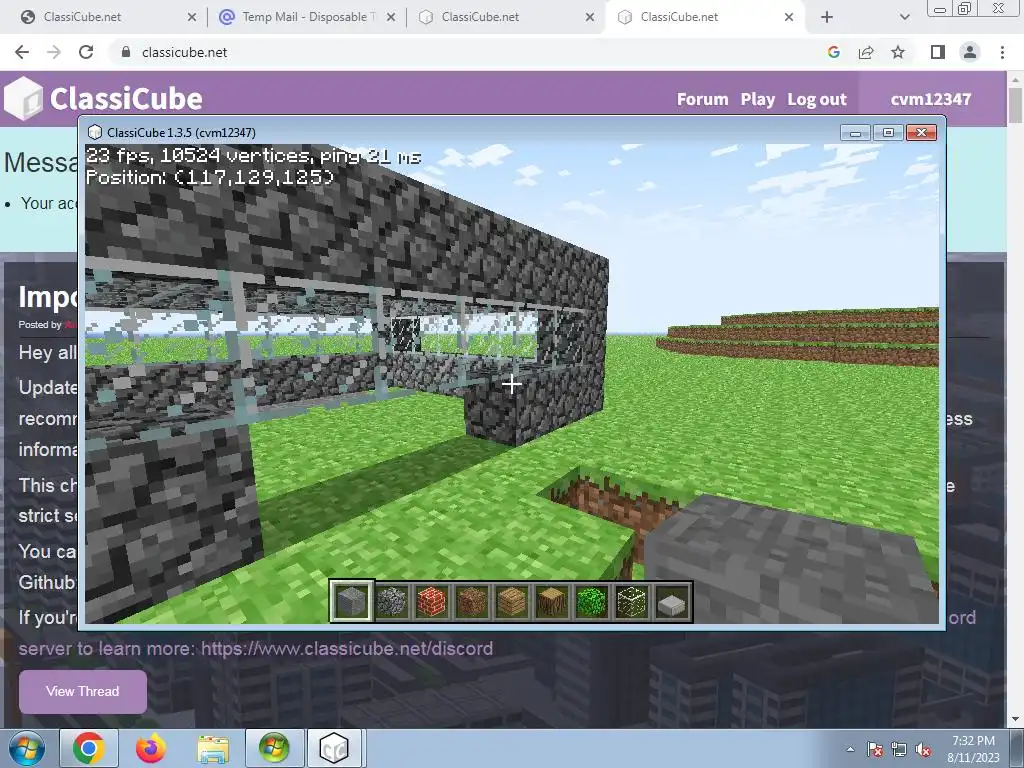Expand the tab search dropdown
1024x768 pixels.
click(x=904, y=17)
